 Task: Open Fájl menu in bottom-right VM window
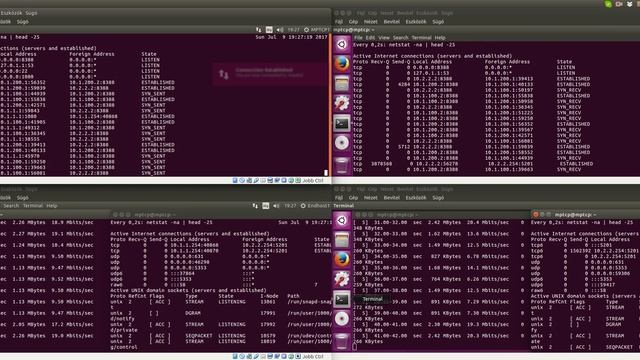coord(339,198)
